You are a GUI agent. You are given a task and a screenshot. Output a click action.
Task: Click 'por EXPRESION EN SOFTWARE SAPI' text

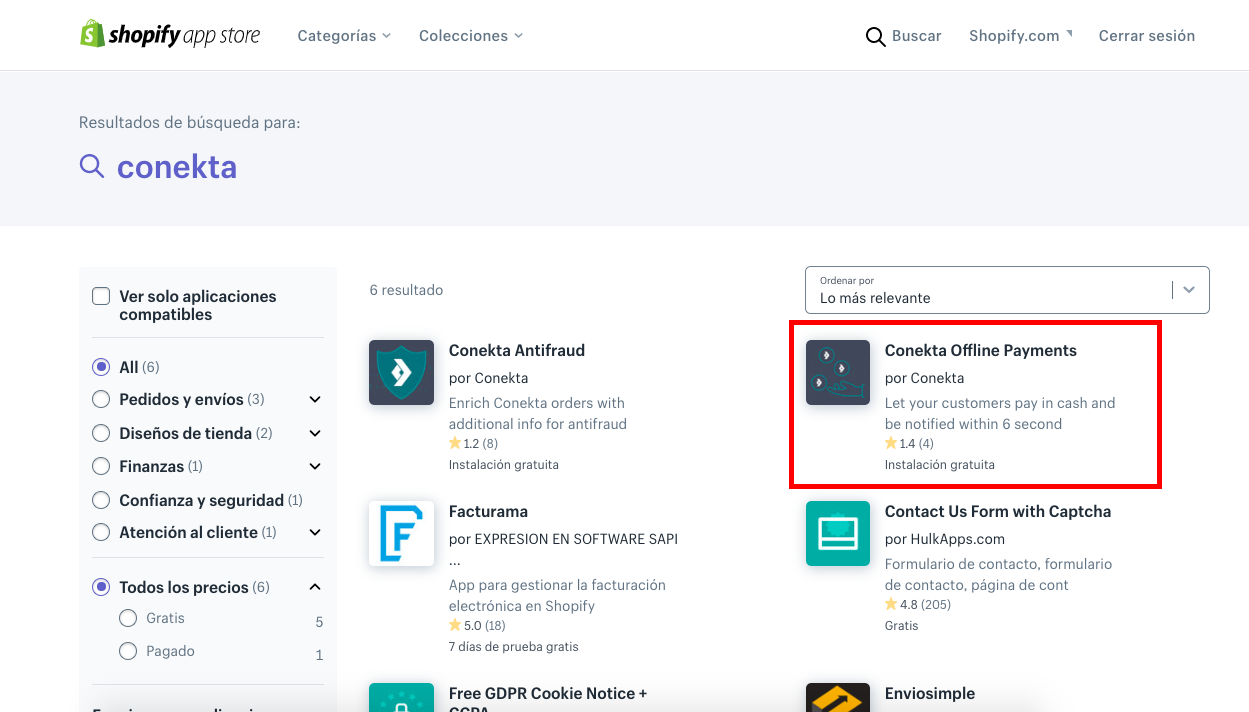564,539
